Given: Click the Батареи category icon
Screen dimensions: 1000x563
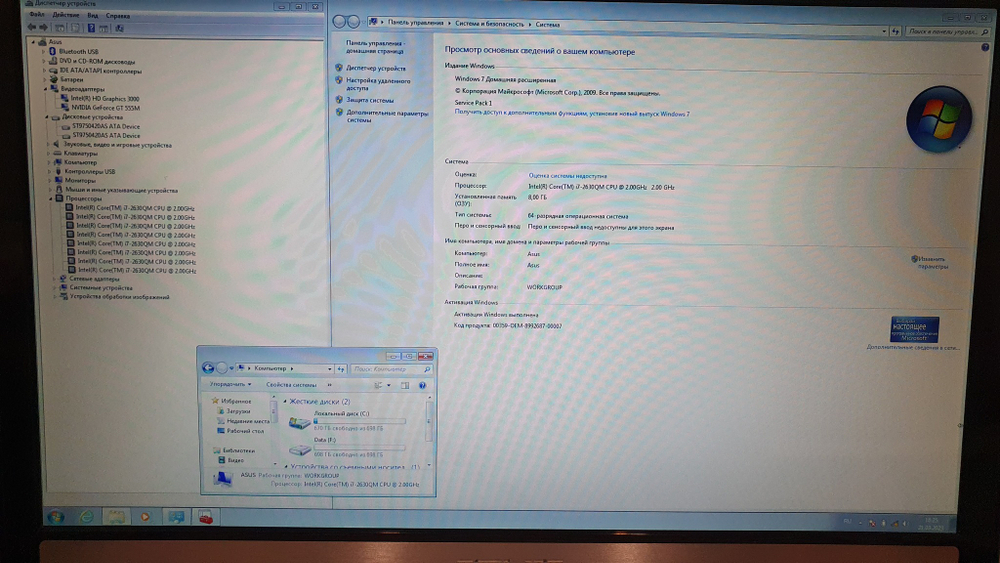Looking at the screenshot, I should pos(54,80).
